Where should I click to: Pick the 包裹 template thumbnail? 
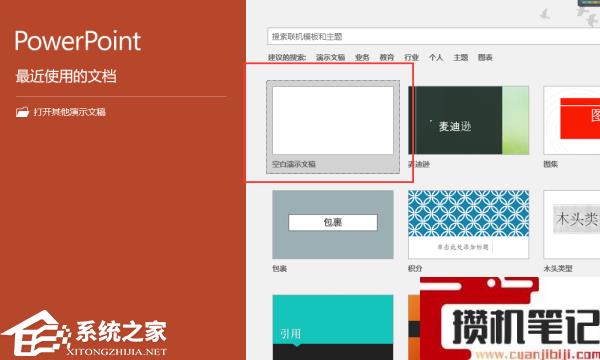333,225
